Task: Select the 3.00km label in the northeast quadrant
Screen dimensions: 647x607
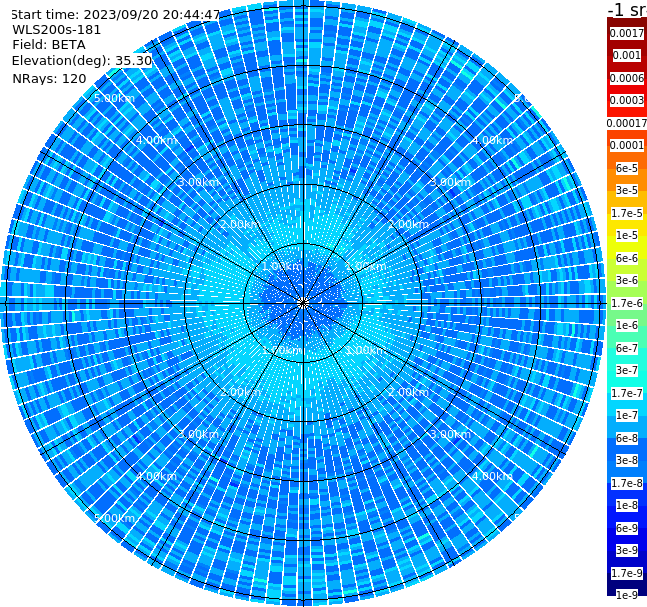Action: click(x=450, y=182)
